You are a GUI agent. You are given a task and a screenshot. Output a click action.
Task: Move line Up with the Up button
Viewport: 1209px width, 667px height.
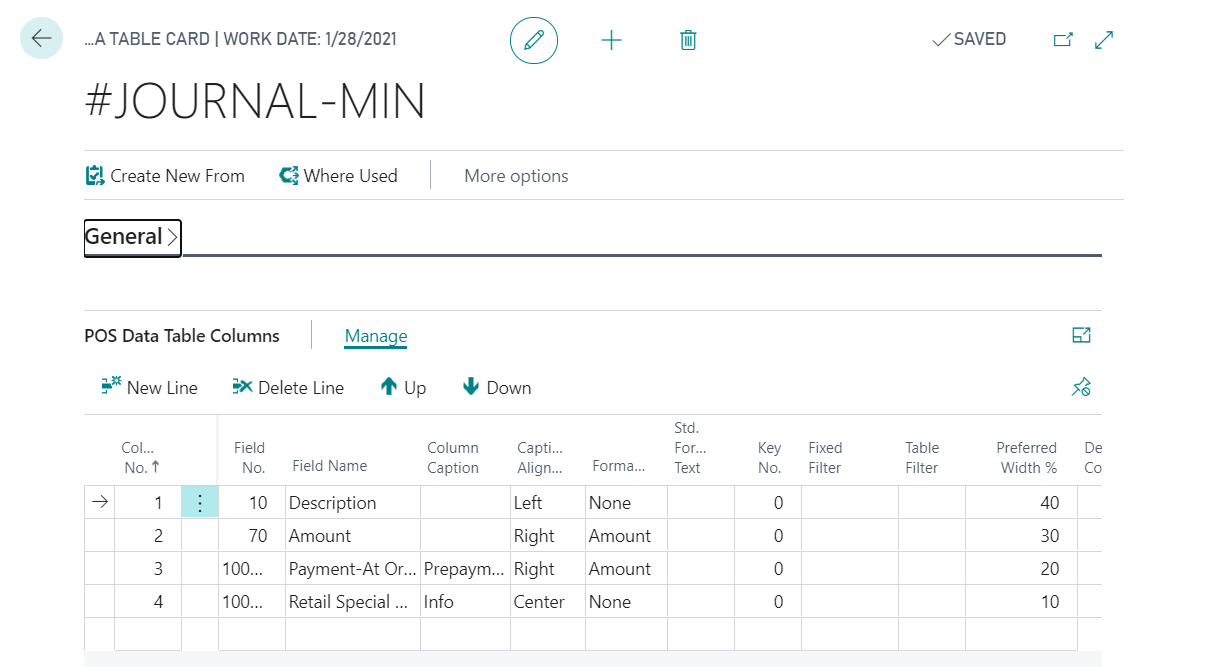coord(403,388)
